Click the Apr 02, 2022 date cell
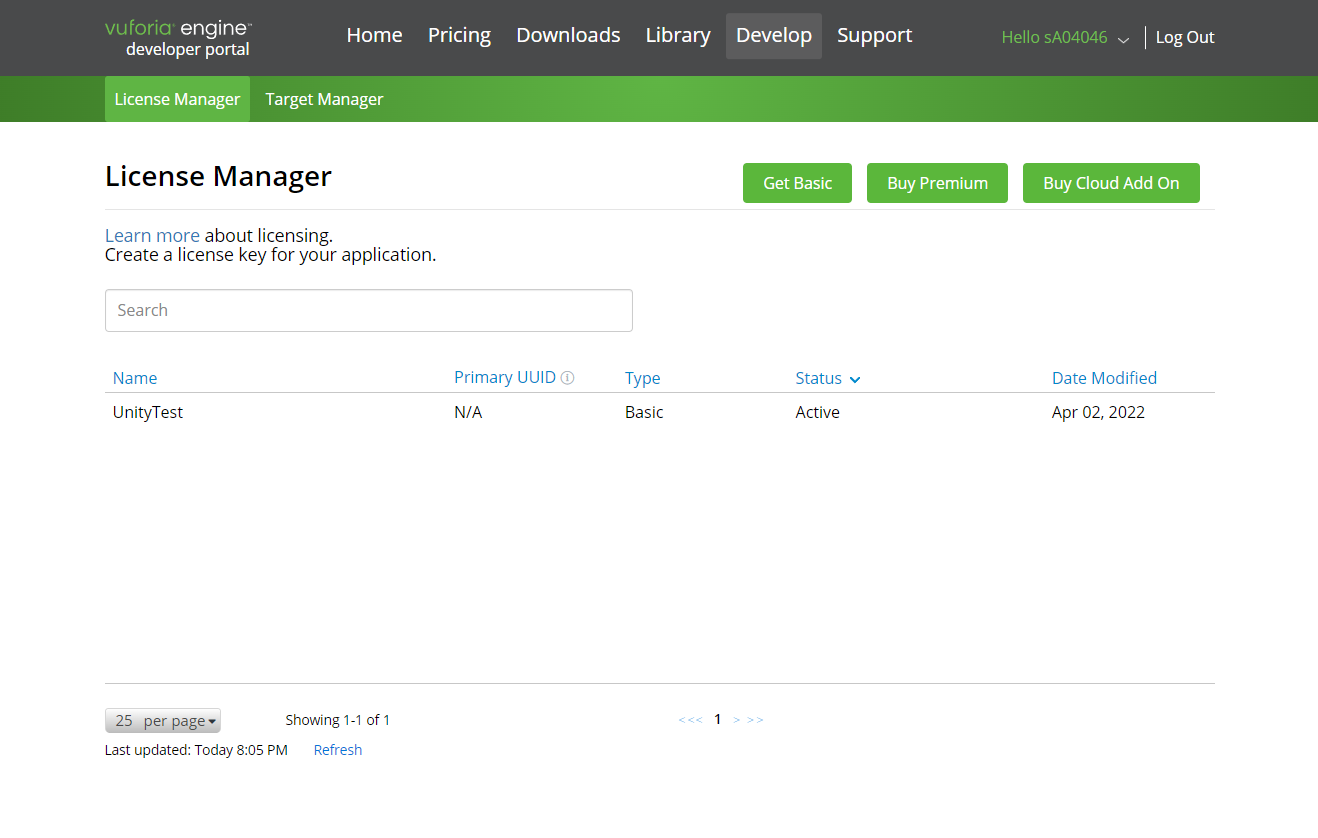The image size is (1318, 838). coord(1098,412)
